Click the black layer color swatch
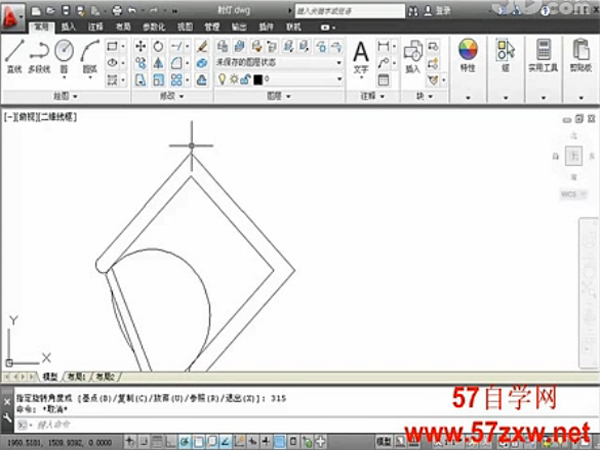 [x=258, y=80]
